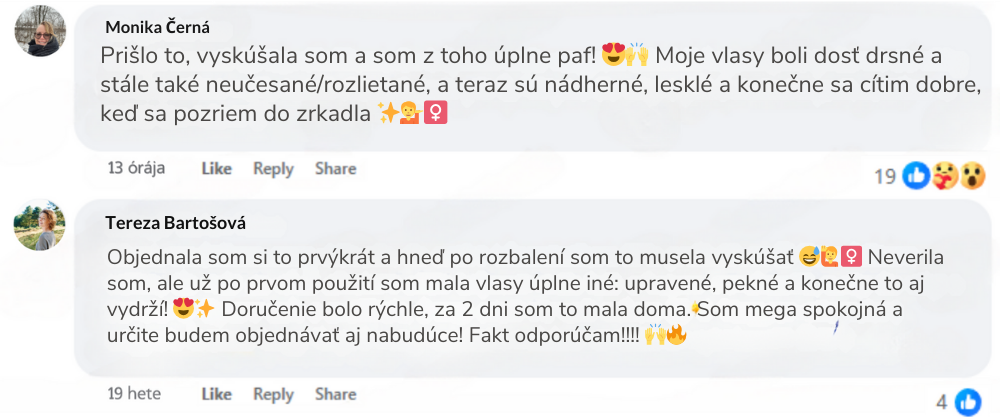Reply to Tereza Bartošová's comment
Screen dimensions: 1000x417
(x=273, y=394)
